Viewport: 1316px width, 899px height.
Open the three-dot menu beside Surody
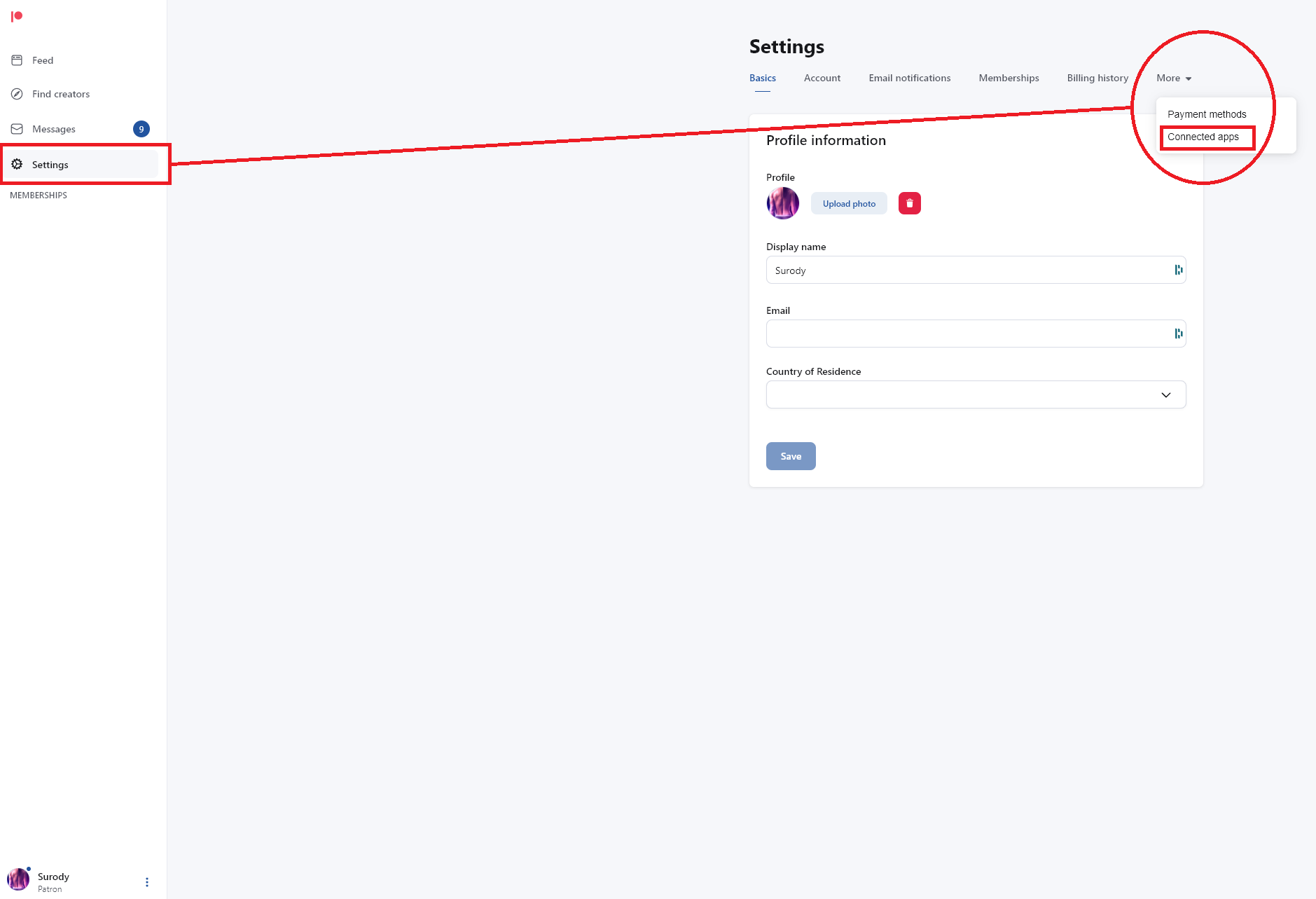[x=147, y=882]
